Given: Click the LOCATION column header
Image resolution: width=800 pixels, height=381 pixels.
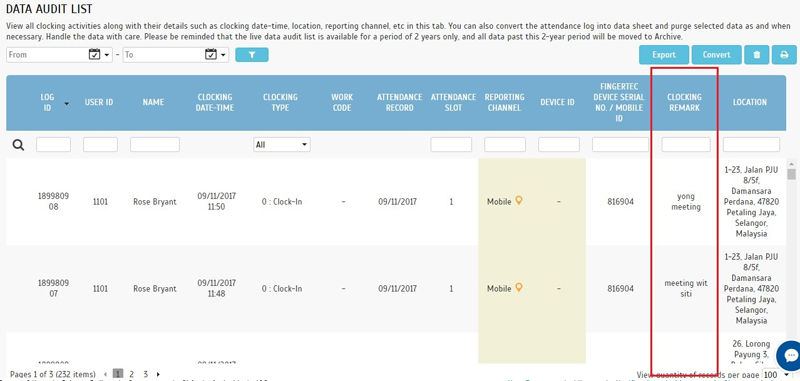Looking at the screenshot, I should (750, 103).
